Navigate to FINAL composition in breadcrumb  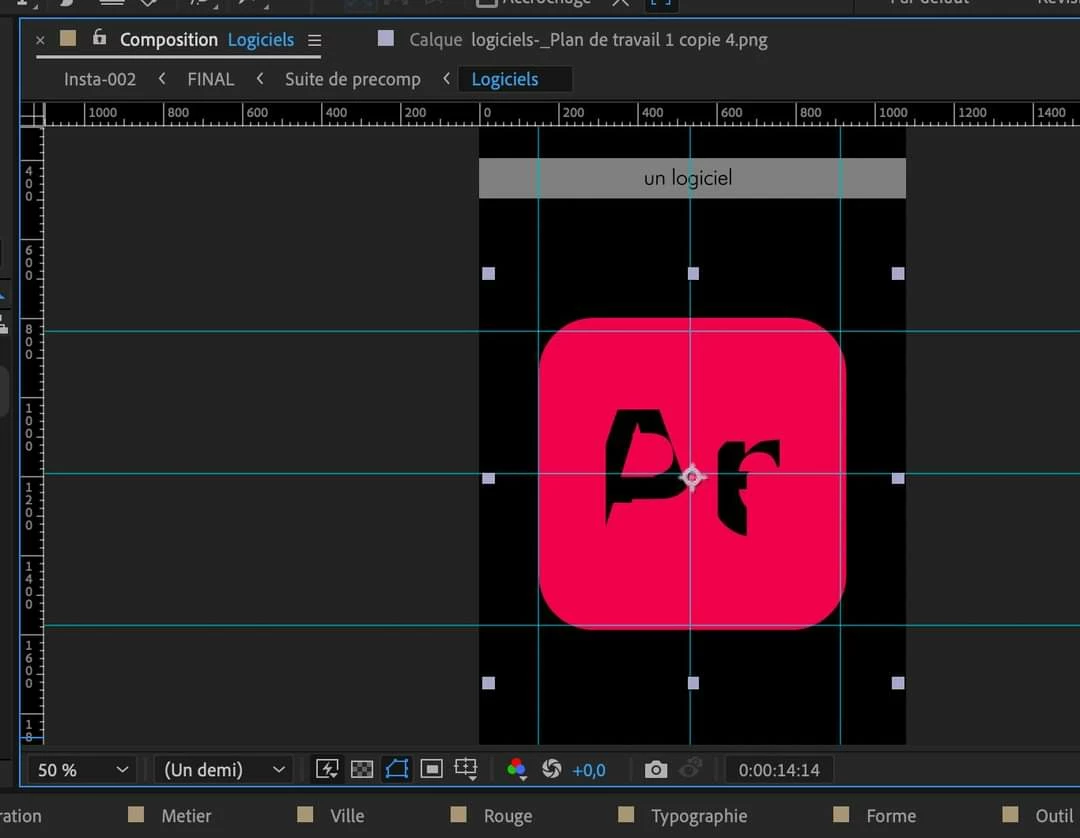(x=211, y=79)
